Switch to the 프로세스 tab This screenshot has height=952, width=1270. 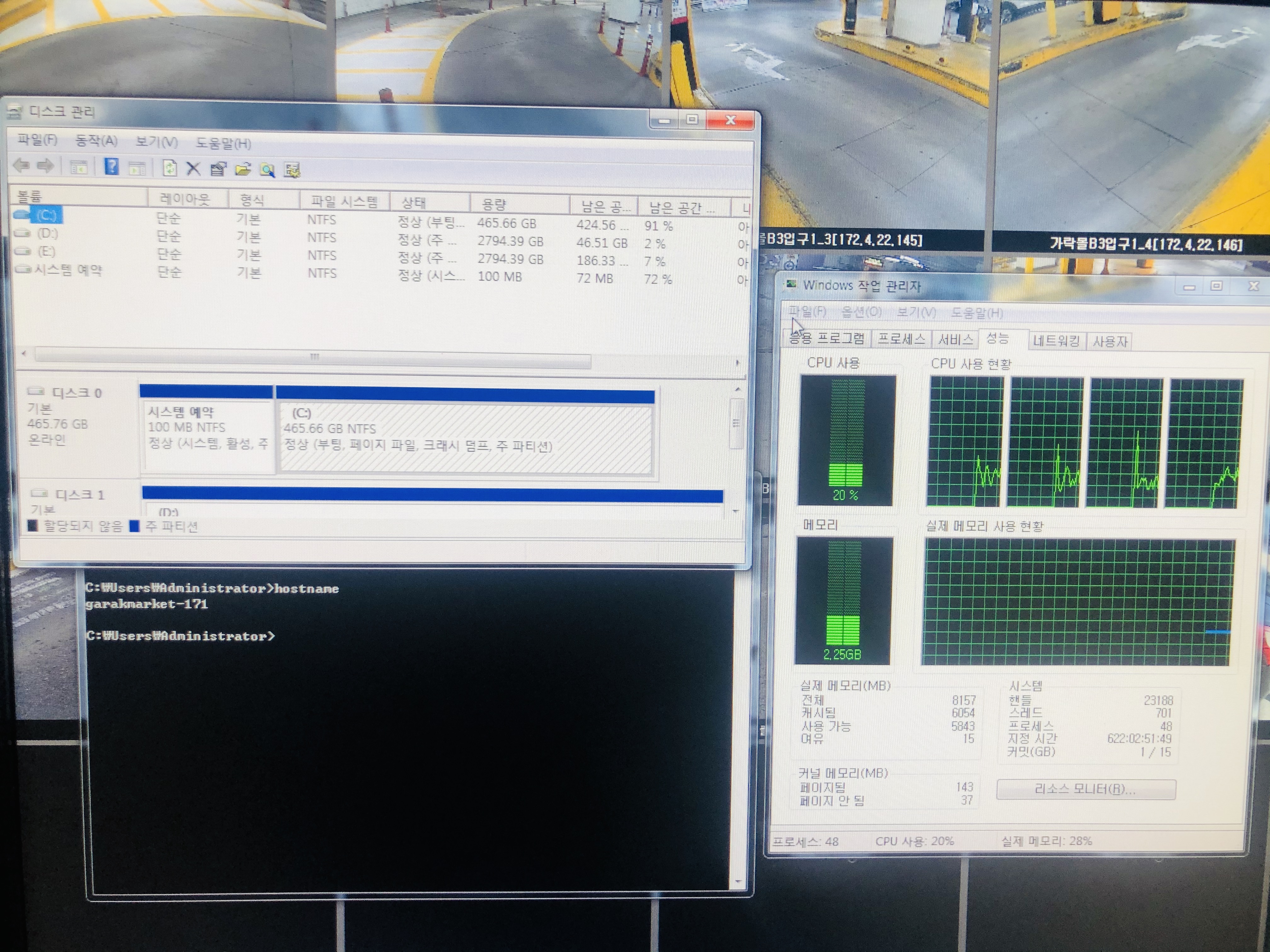coord(901,339)
